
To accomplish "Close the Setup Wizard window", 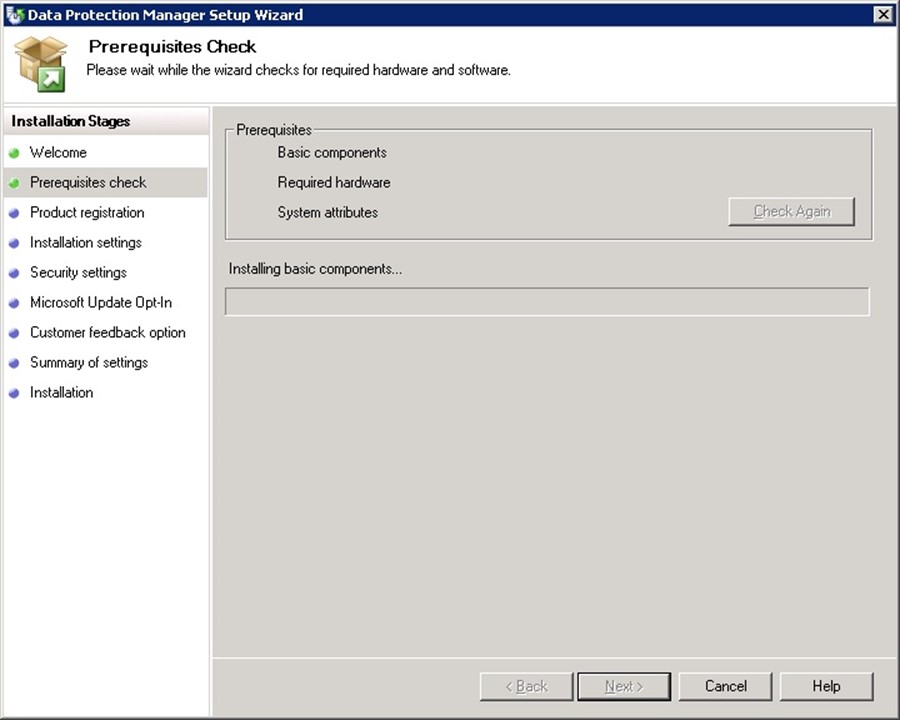I will coord(882,14).
